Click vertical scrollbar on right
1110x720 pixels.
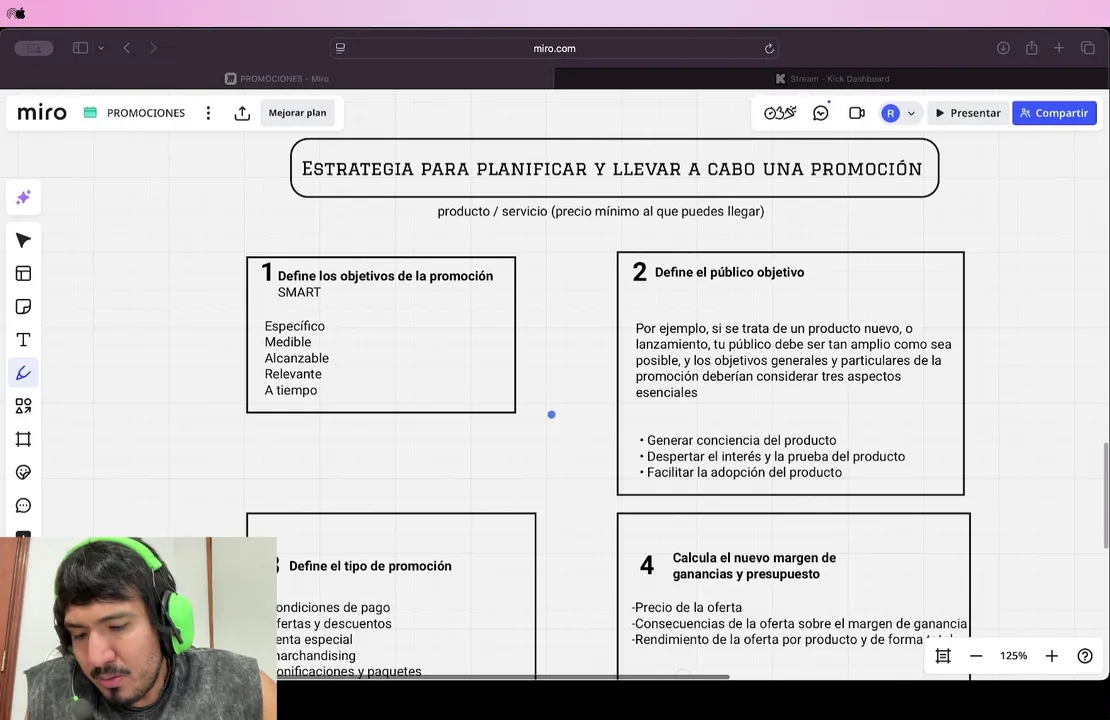pyautogui.click(x=1106, y=495)
